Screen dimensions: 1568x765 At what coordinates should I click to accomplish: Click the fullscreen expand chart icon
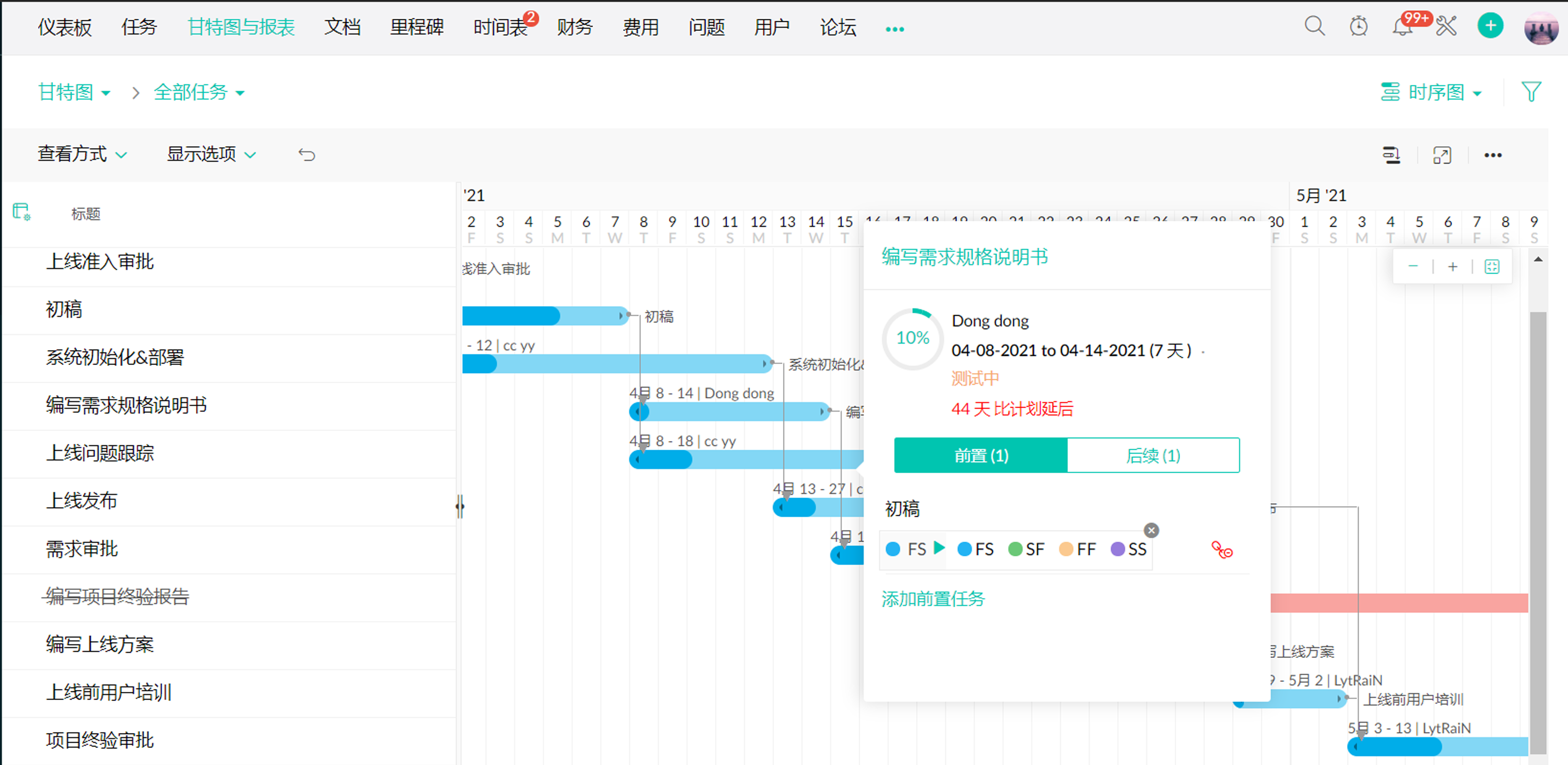[x=1442, y=155]
